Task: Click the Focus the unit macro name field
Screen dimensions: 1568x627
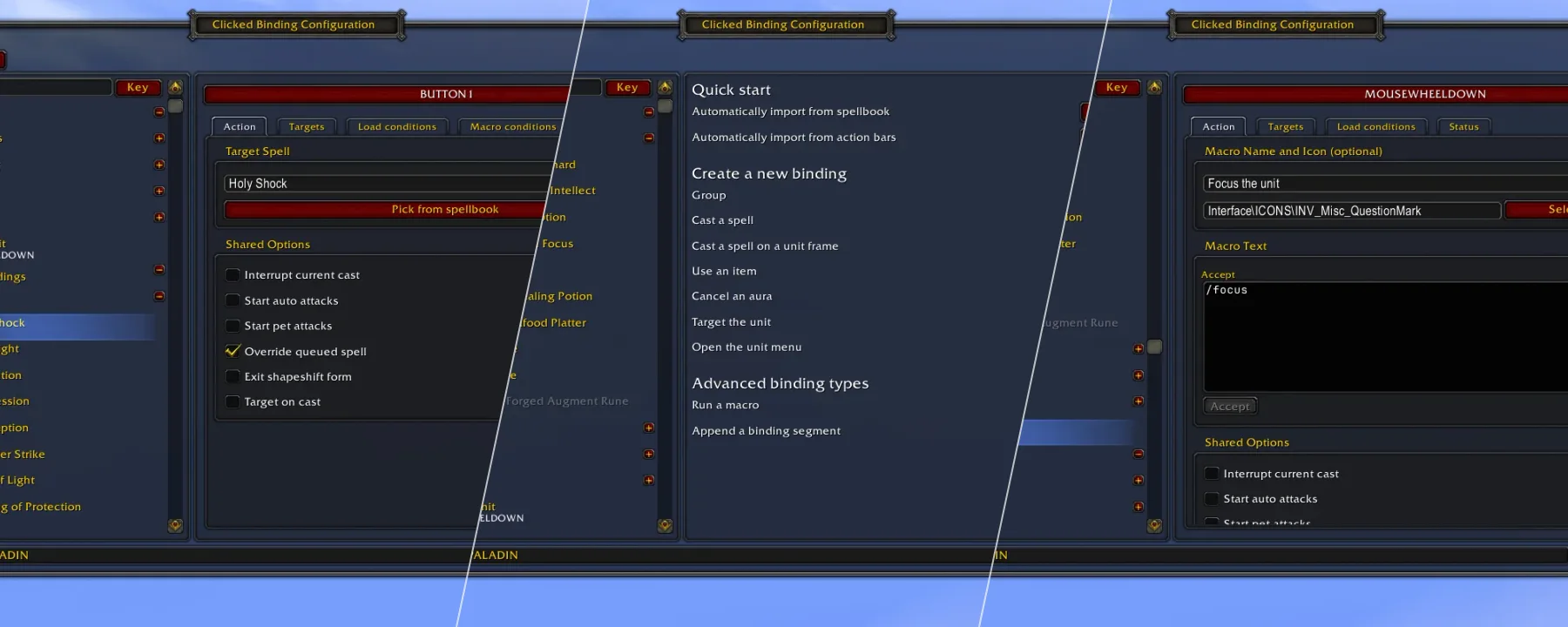Action: tap(1386, 184)
